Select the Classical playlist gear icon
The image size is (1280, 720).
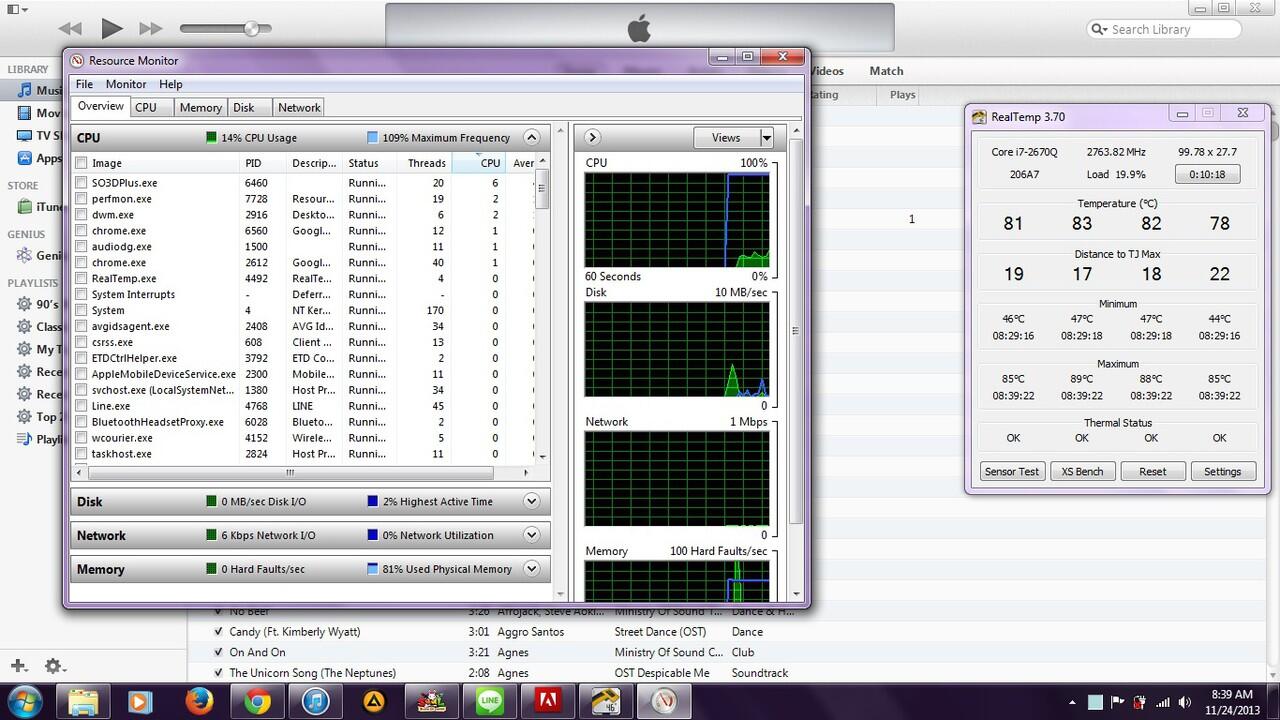click(25, 327)
